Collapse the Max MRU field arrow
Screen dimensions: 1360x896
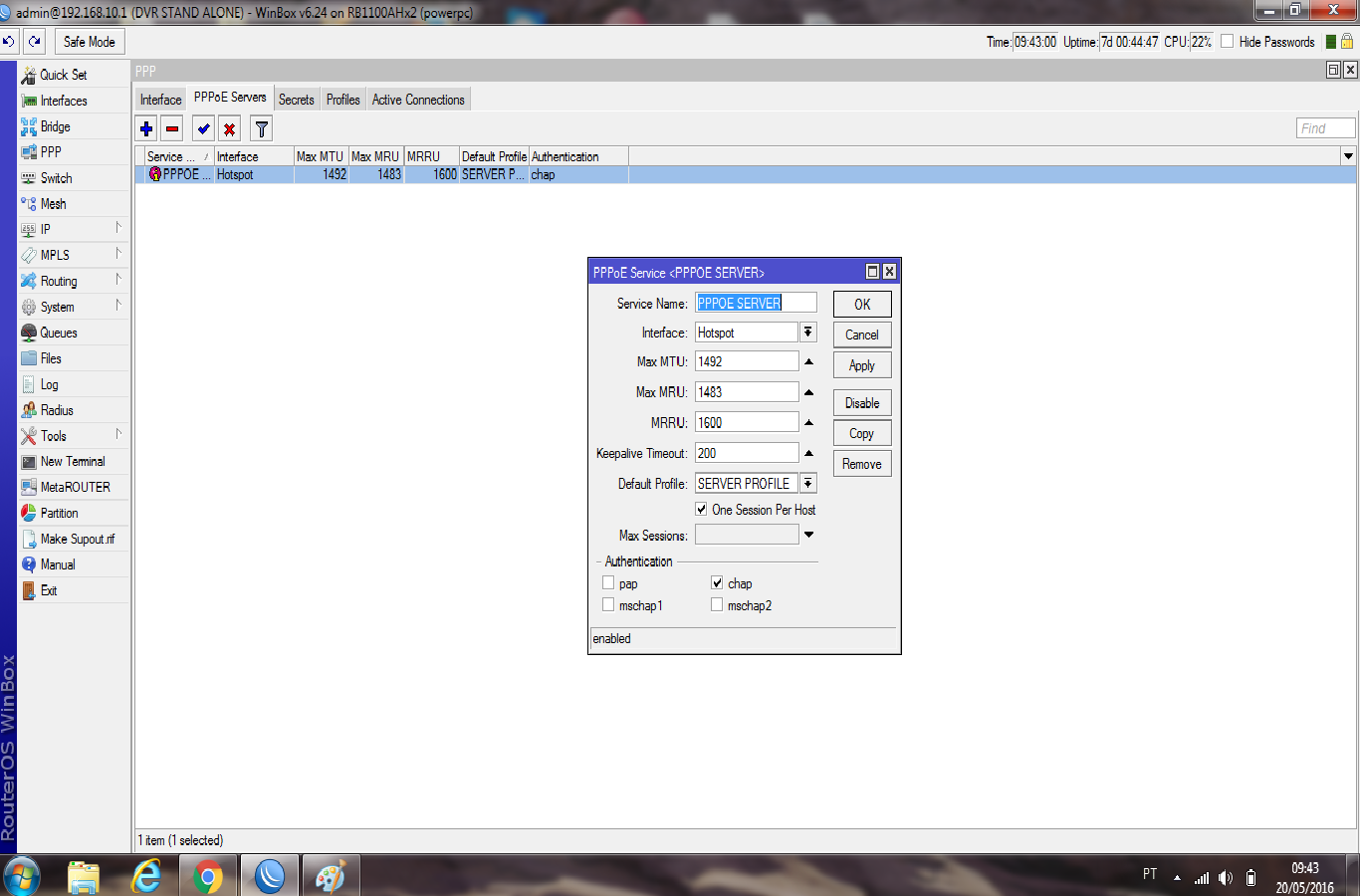[808, 392]
